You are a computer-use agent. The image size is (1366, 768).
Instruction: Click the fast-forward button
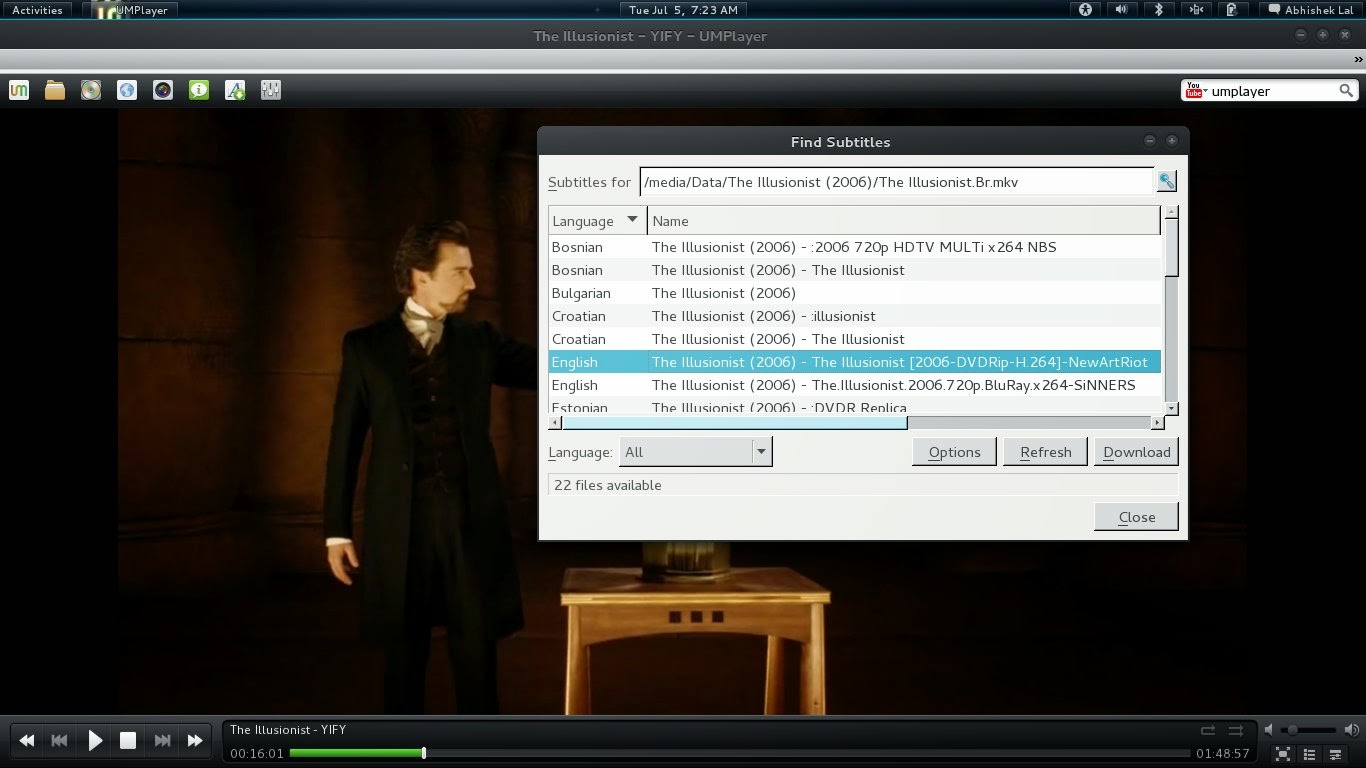[x=195, y=741]
